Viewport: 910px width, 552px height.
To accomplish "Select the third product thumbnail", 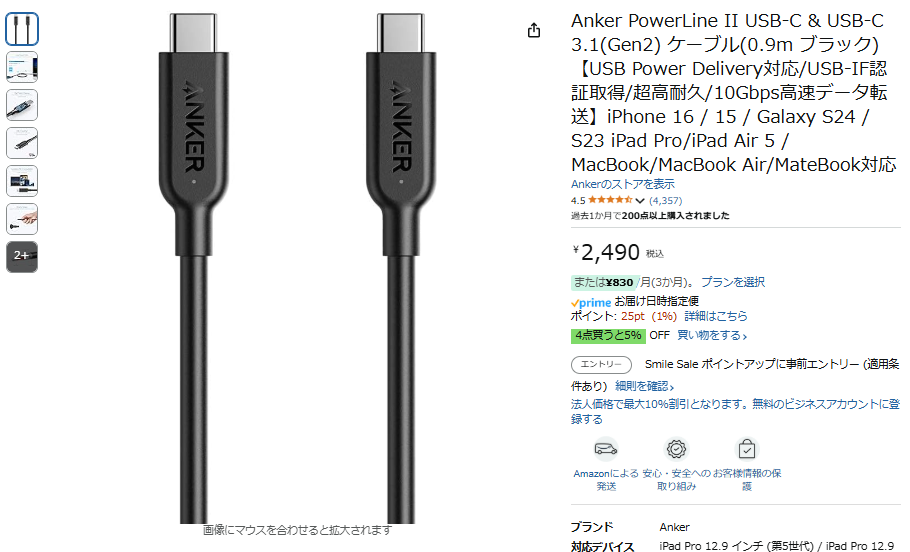I will [22, 105].
